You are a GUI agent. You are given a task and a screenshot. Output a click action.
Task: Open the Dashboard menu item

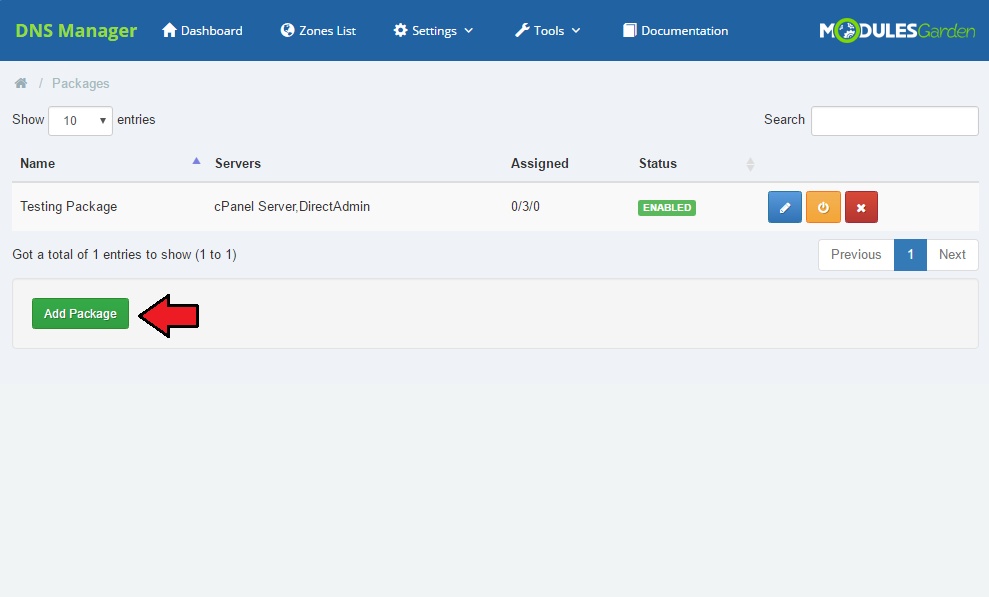202,30
